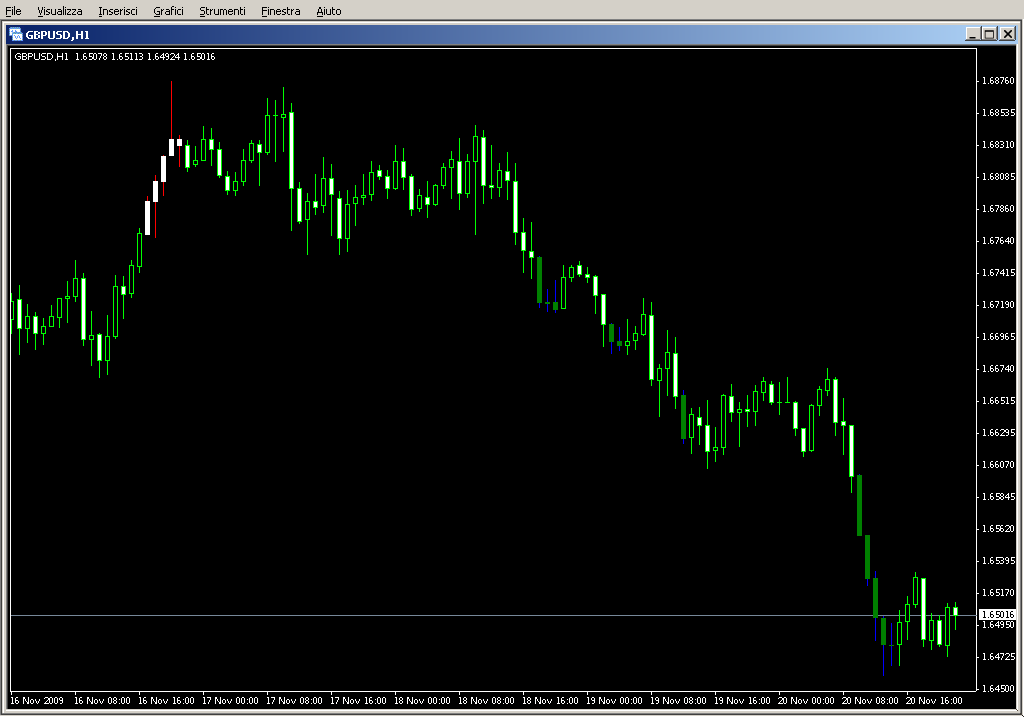Open the Grafici menu
The width and height of the screenshot is (1024, 717).
coord(168,11)
